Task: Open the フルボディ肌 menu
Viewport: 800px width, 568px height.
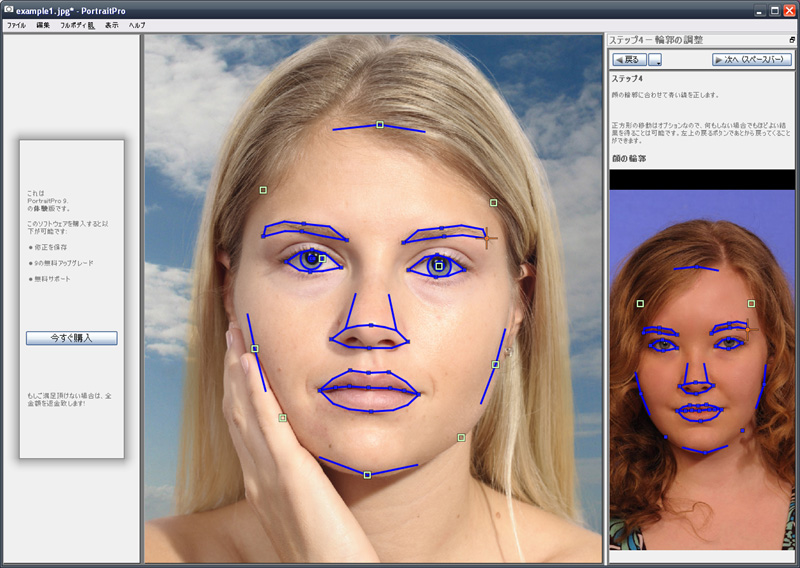Action: pos(77,25)
